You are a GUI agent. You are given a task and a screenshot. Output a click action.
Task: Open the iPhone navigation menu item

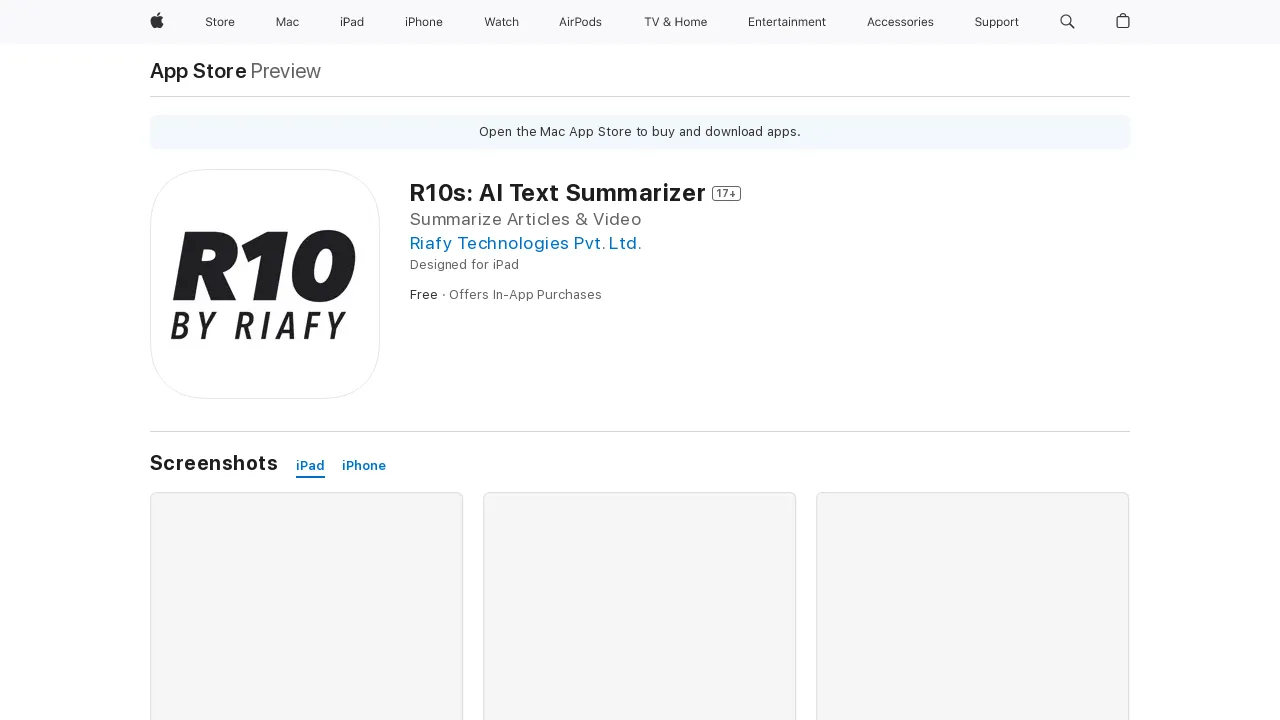[424, 22]
